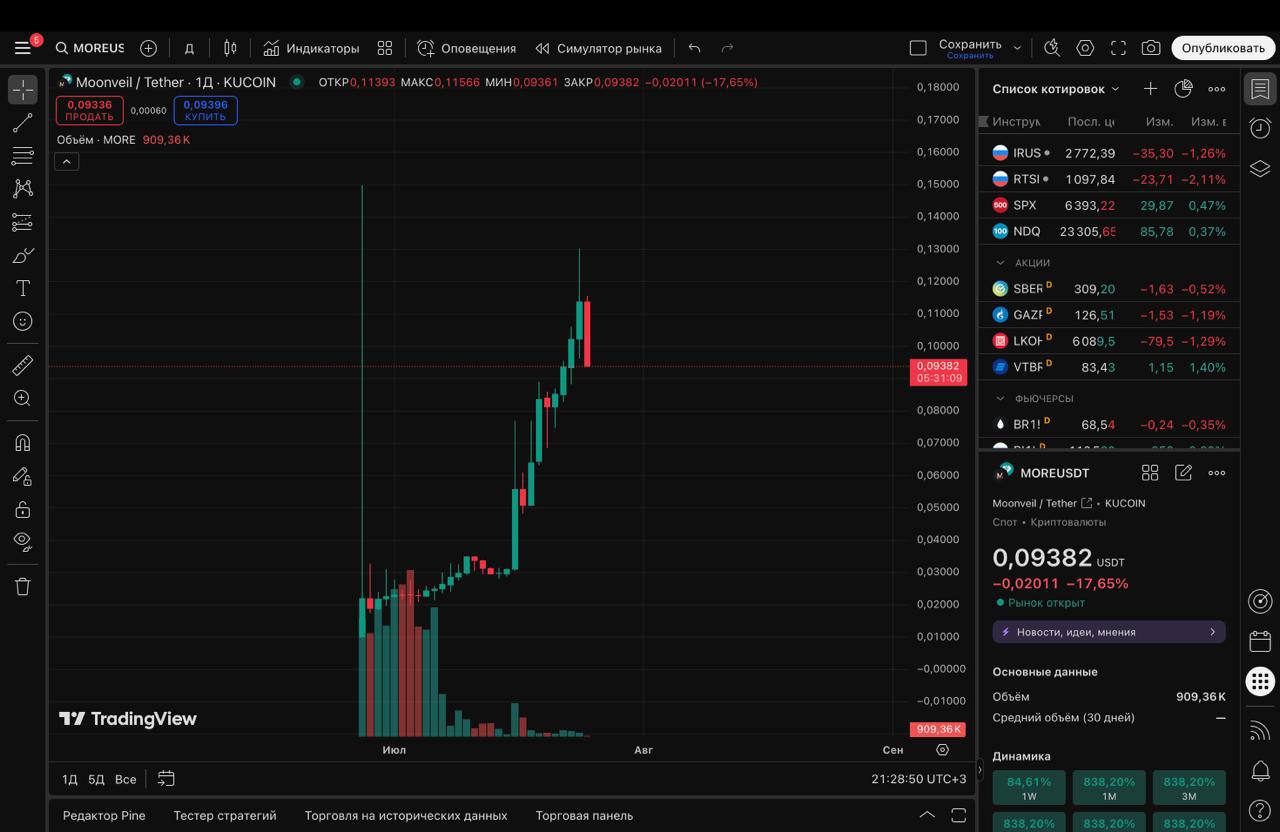Select the crosshair cursor tool
Viewport: 1280px width, 832px height.
click(23, 89)
